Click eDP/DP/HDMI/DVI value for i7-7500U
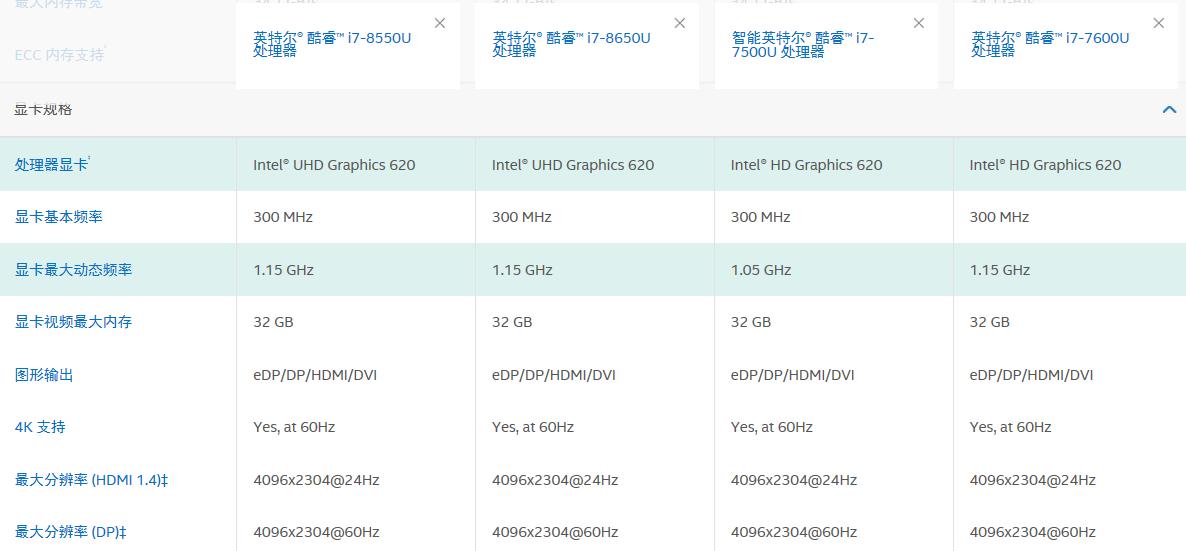Screen dimensions: 1186x551 coord(793,375)
